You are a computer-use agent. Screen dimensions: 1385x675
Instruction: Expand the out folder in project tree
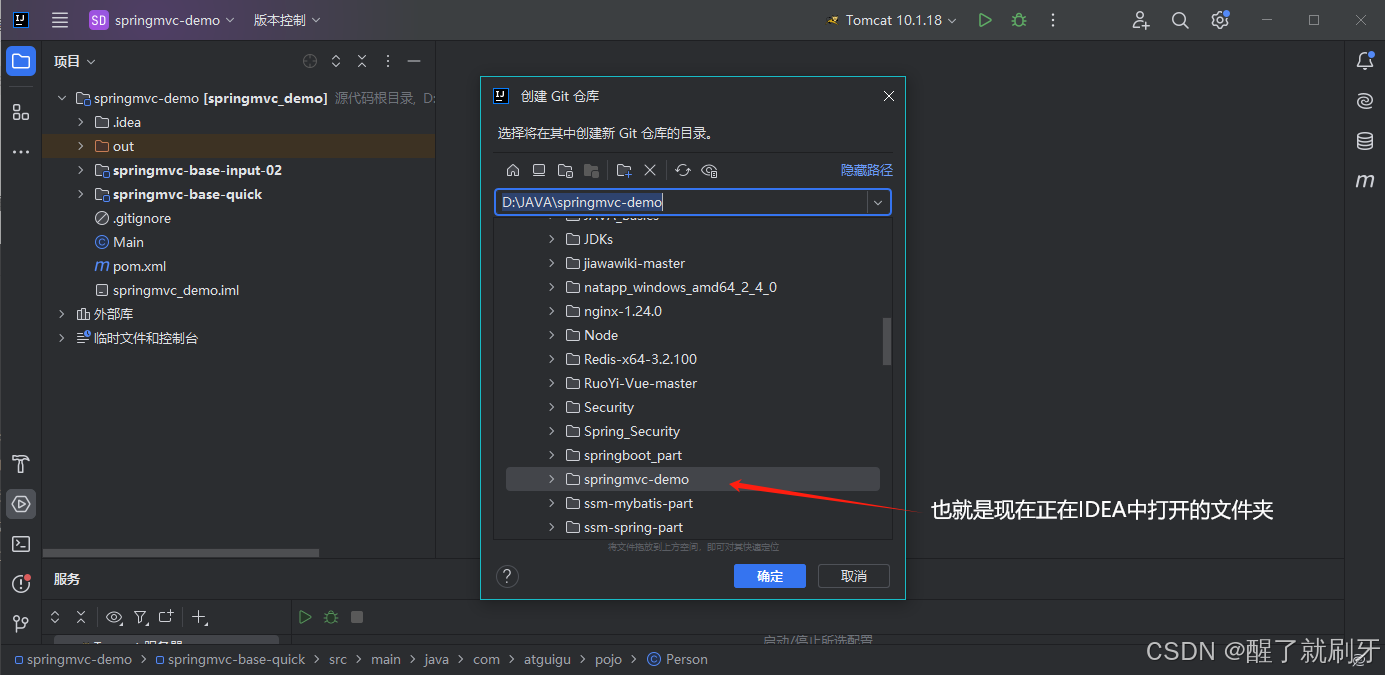pyautogui.click(x=81, y=146)
